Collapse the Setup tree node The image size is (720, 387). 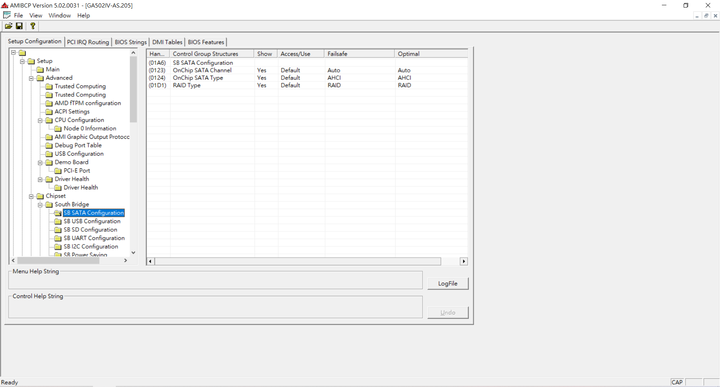pos(22,61)
